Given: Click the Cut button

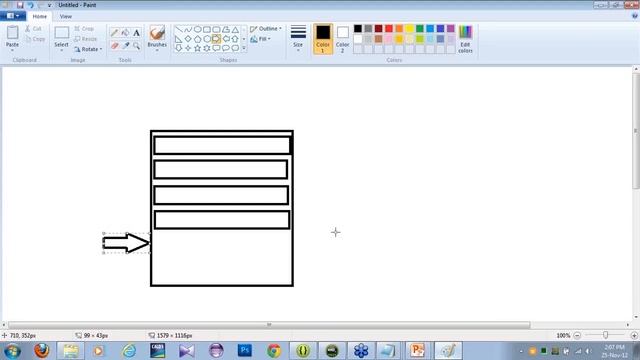Looking at the screenshot, I should (33, 29).
